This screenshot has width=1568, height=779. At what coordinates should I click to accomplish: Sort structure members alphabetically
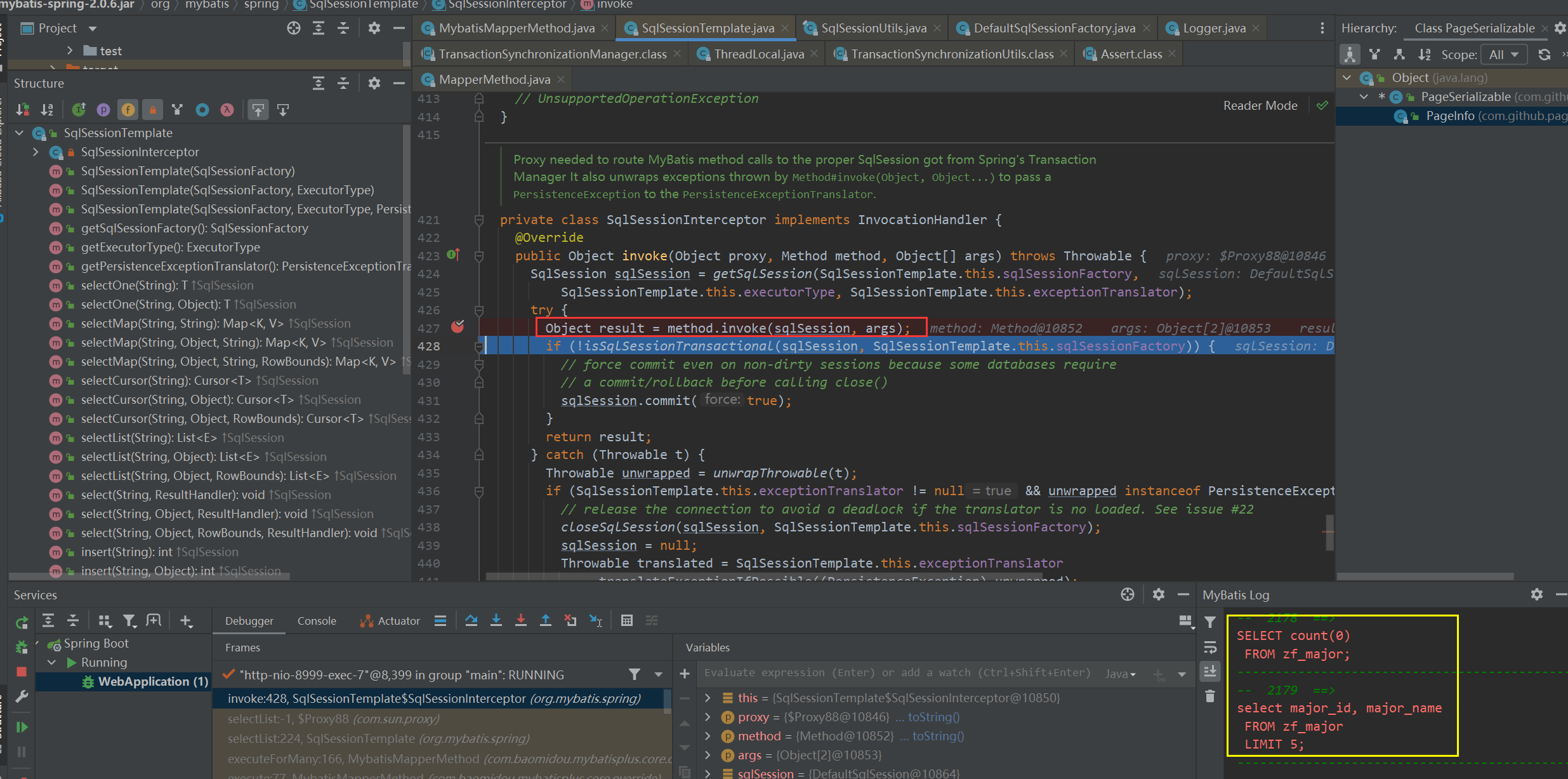coord(47,110)
